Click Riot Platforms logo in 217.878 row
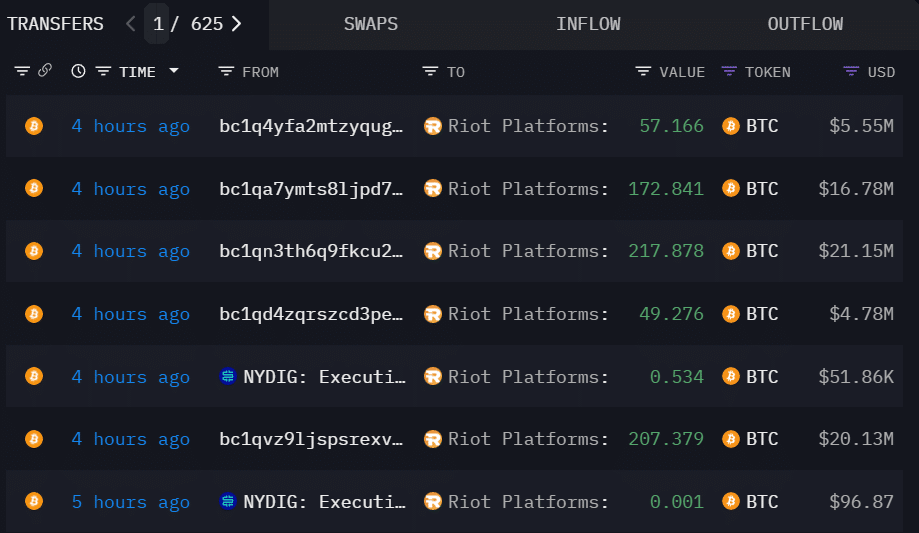Image resolution: width=919 pixels, height=533 pixels. point(433,251)
